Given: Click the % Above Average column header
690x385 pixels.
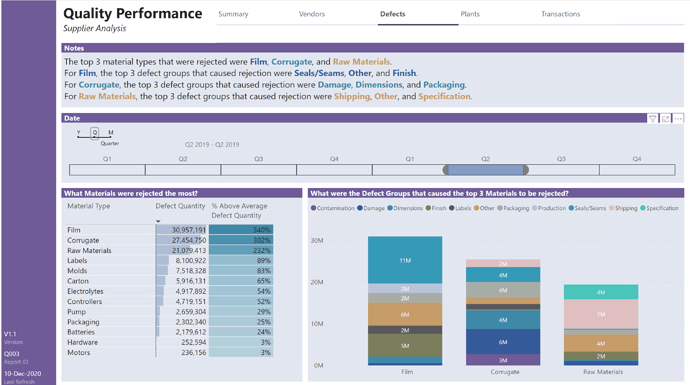Looking at the screenshot, I should tap(239, 211).
